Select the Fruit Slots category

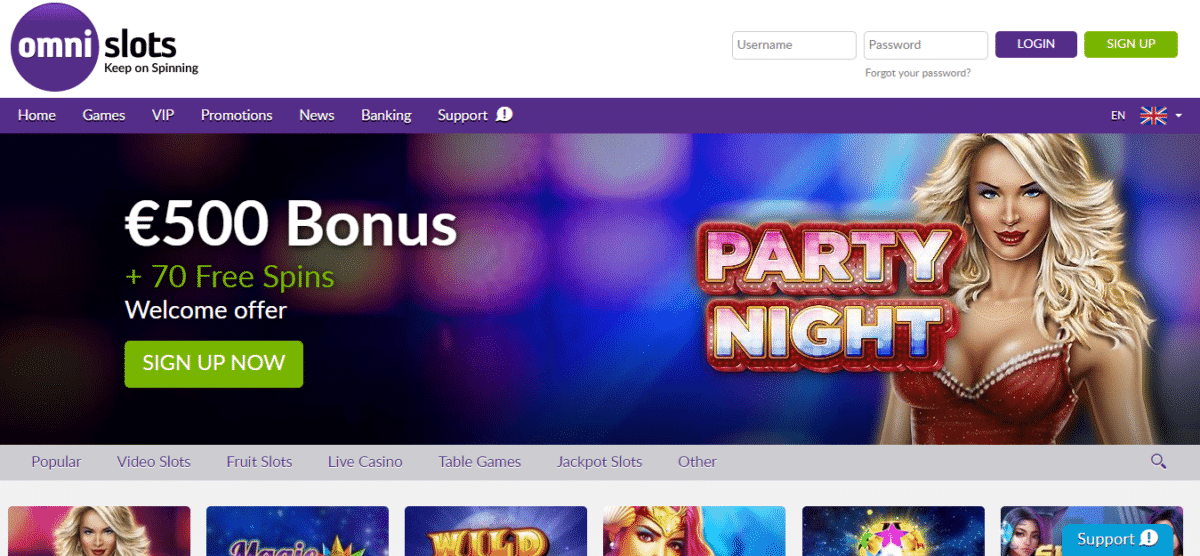pos(259,461)
